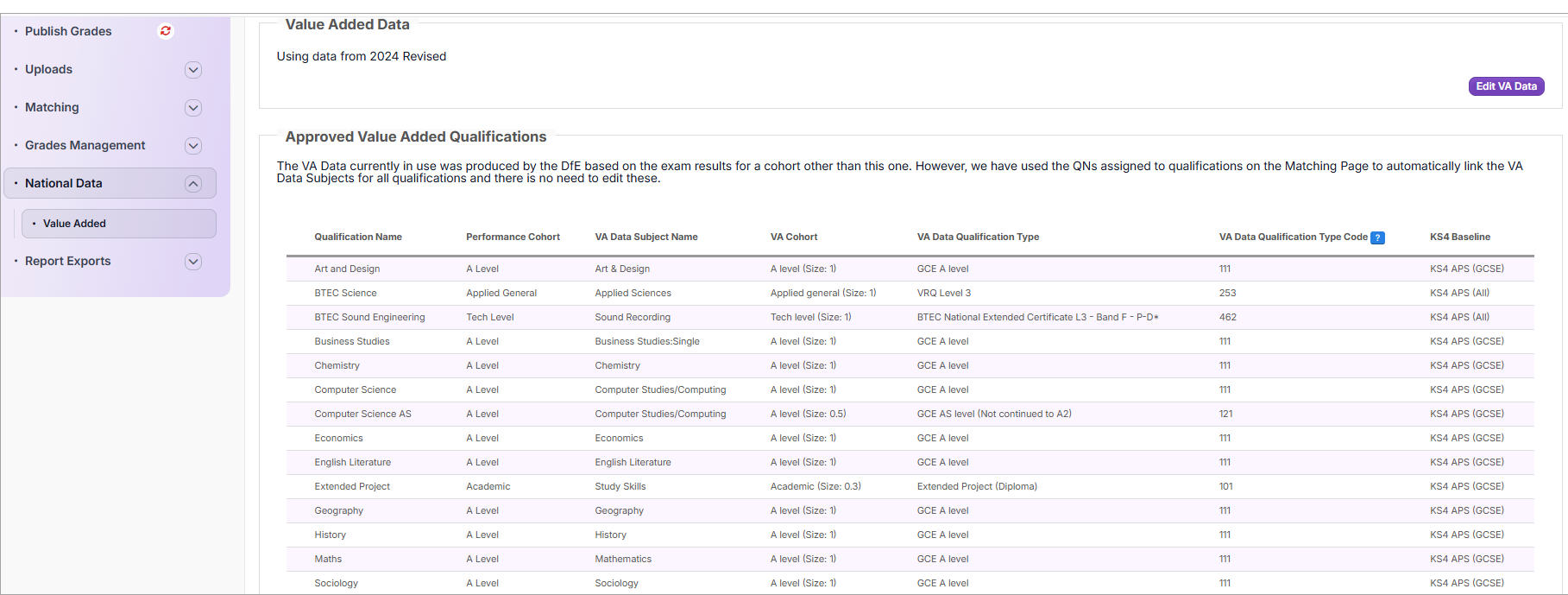Click the red refresh icon beside Publish Grades
This screenshot has height=595, width=1568.
(x=166, y=31)
